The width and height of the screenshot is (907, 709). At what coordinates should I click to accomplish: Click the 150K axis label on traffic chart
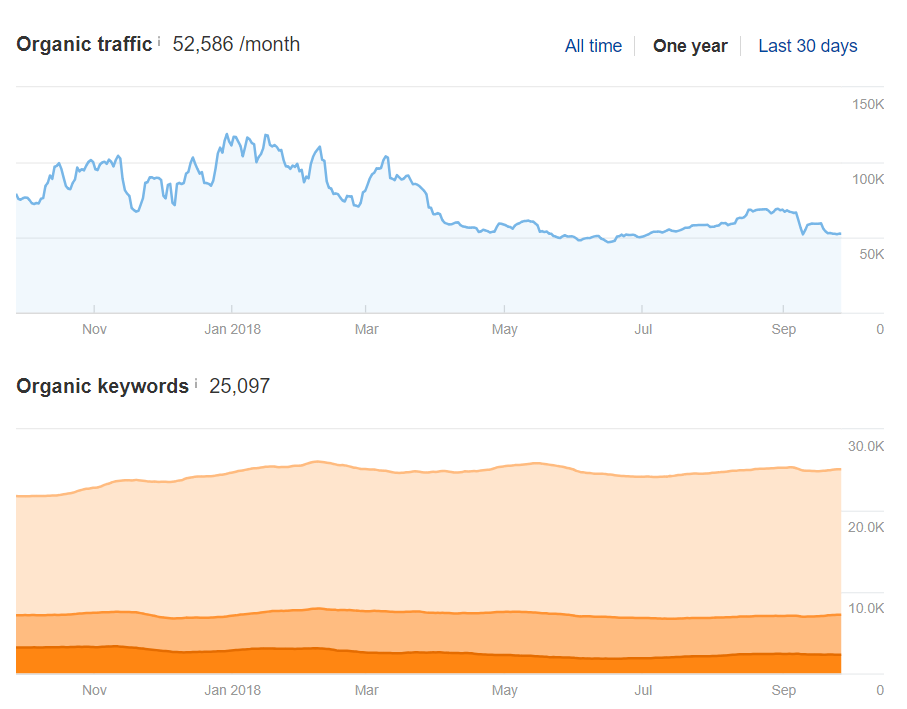point(868,104)
